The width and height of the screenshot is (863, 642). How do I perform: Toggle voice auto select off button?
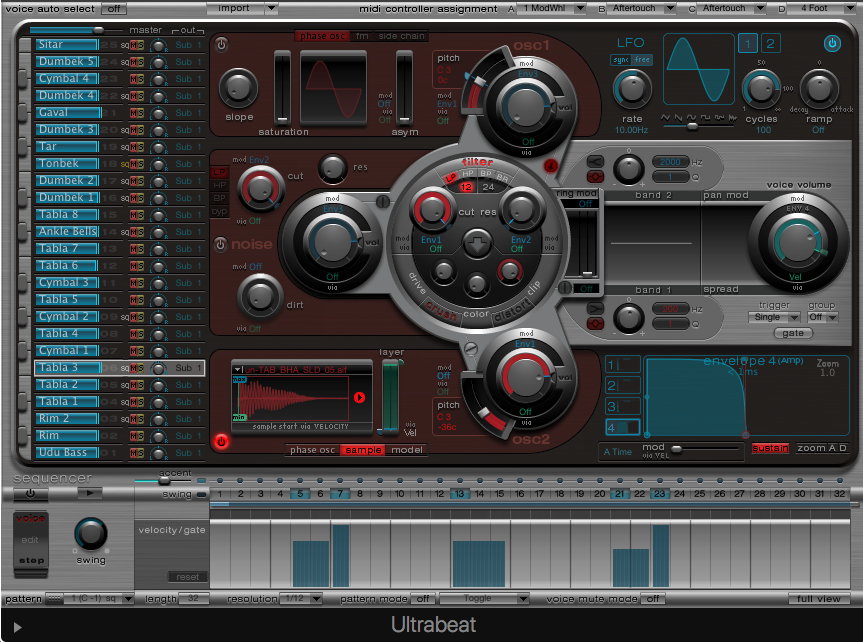point(114,9)
